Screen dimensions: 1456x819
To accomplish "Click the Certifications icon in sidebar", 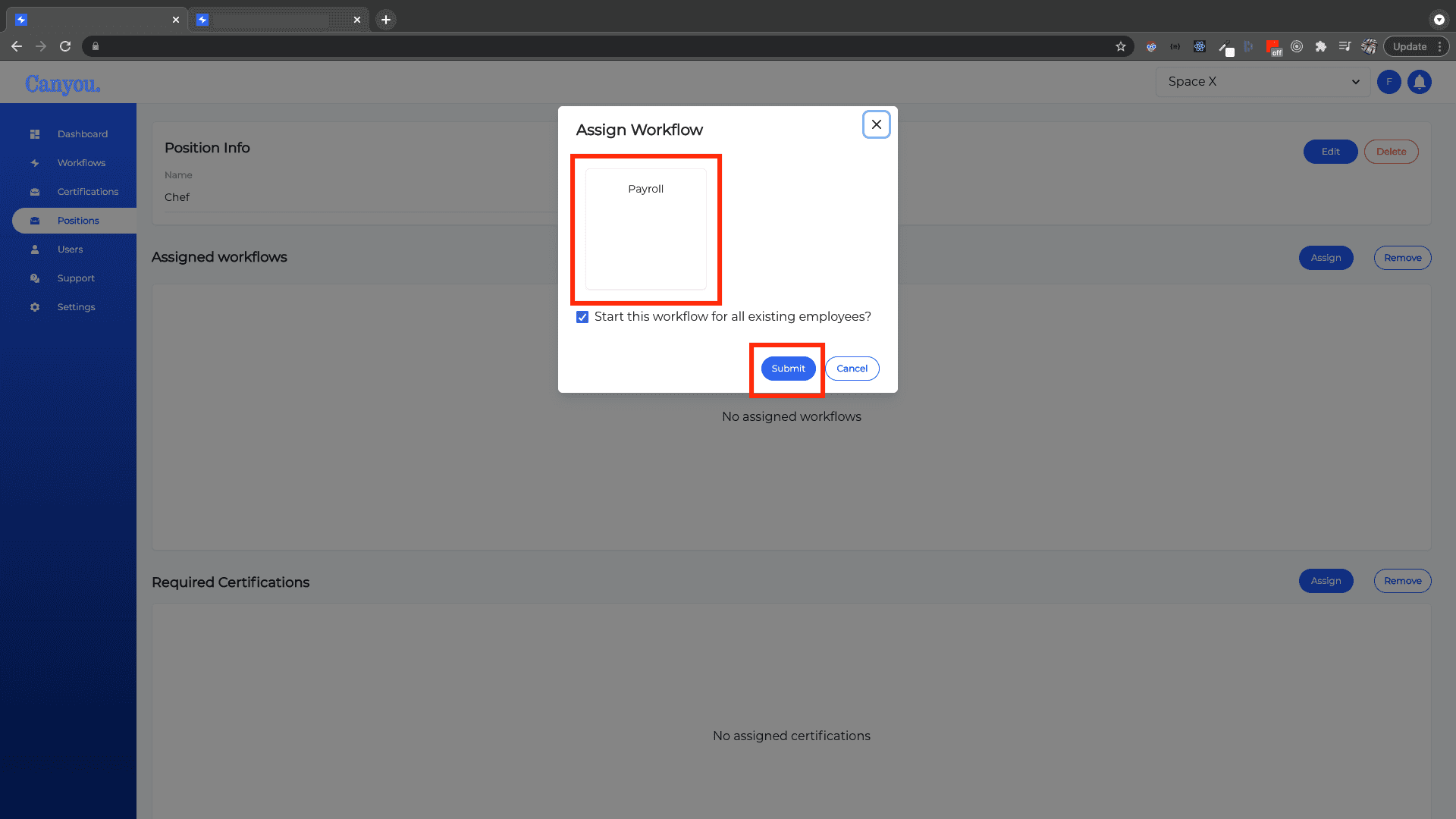I will pos(34,191).
